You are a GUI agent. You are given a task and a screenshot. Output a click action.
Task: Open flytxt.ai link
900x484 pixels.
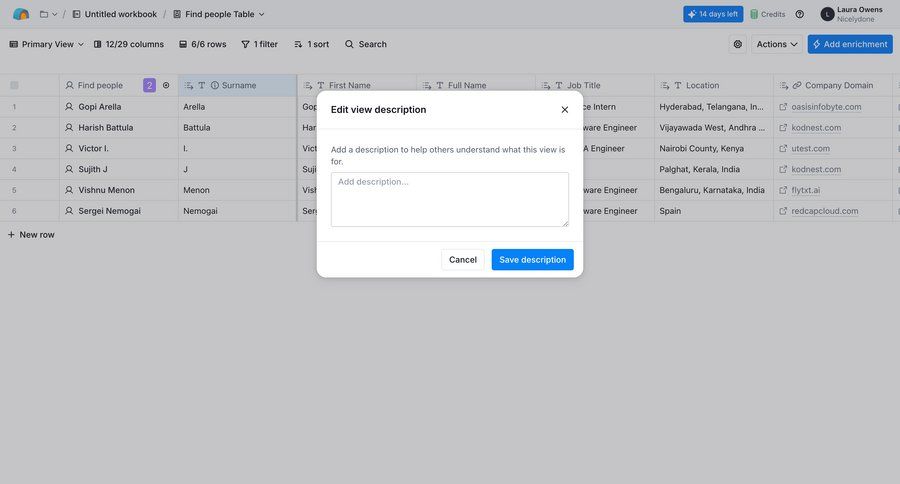pos(805,190)
